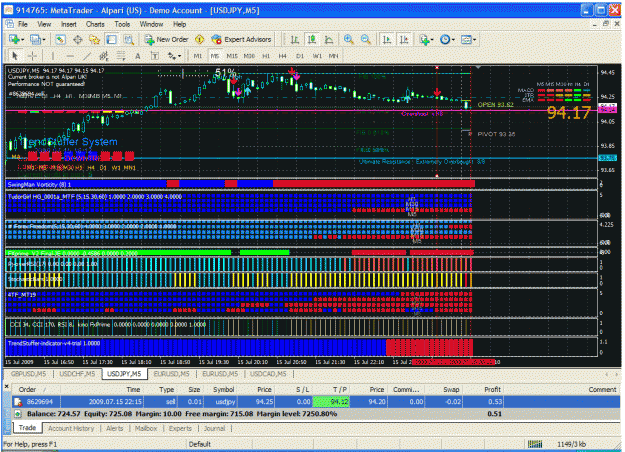Click the Balance 724.57 summary line

[x=316, y=414]
